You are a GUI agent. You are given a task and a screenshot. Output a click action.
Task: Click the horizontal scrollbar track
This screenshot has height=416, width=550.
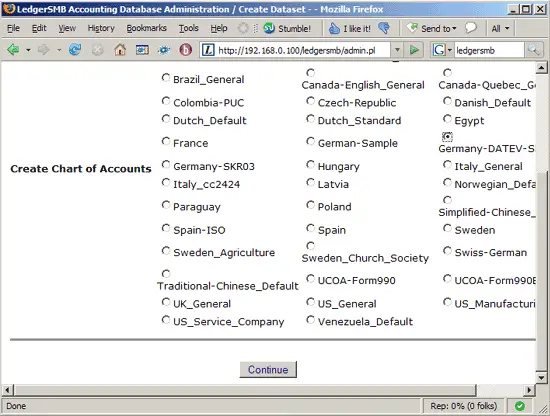(501, 390)
